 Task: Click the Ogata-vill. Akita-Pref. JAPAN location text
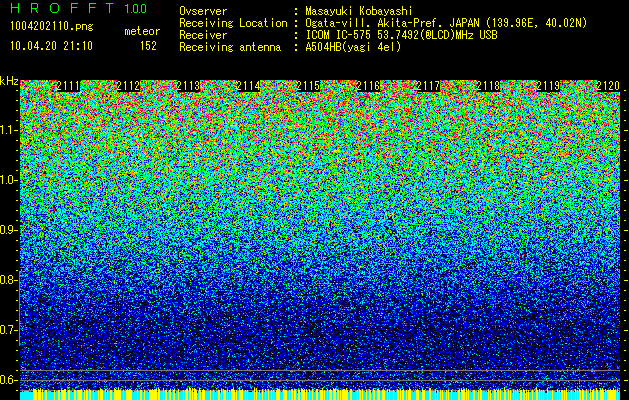pyautogui.click(x=446, y=23)
